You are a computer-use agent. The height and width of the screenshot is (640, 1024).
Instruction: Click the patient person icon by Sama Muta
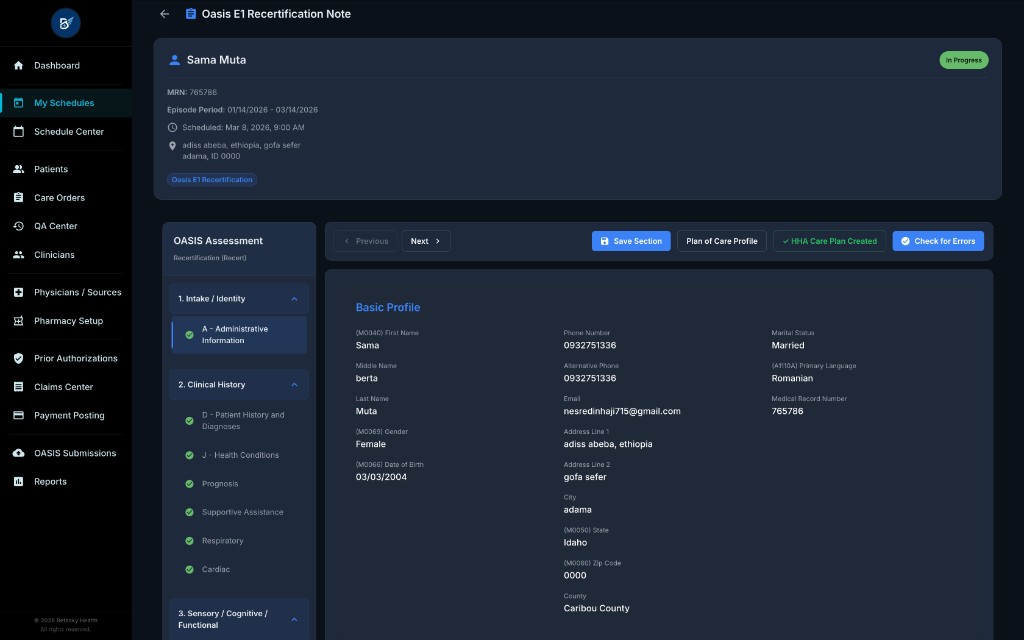click(x=174, y=60)
